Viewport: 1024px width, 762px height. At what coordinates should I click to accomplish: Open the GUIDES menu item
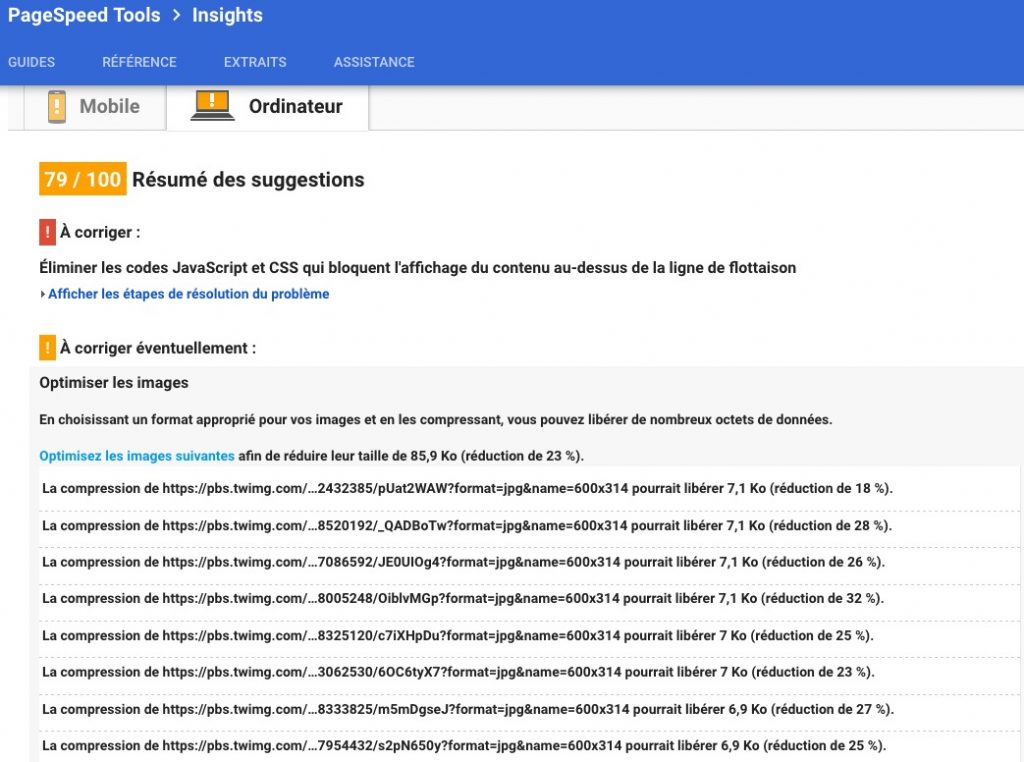point(32,62)
